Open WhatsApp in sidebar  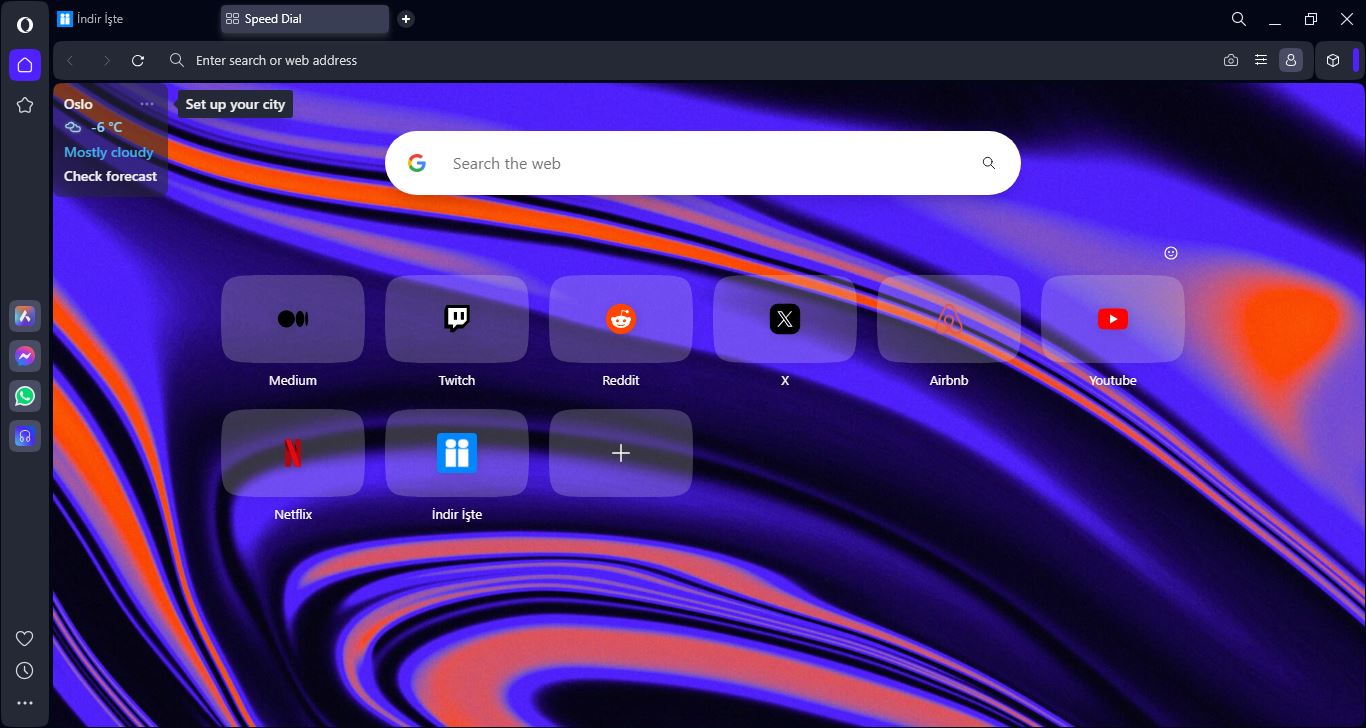(25, 396)
